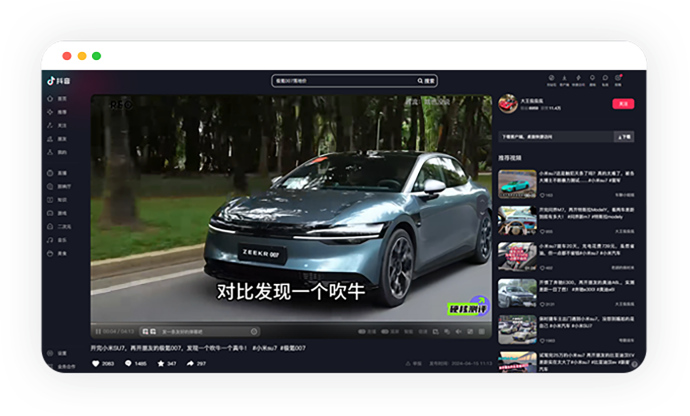690x416 pixels.
Task: Click the last, fullscreen icon in the player
Action: coord(482,331)
